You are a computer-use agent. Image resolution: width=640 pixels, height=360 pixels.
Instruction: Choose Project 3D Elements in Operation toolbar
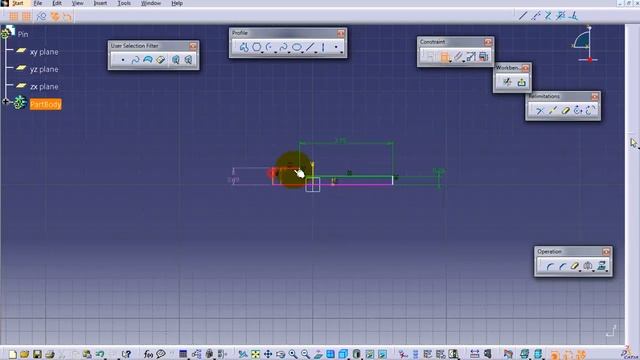pyautogui.click(x=601, y=266)
